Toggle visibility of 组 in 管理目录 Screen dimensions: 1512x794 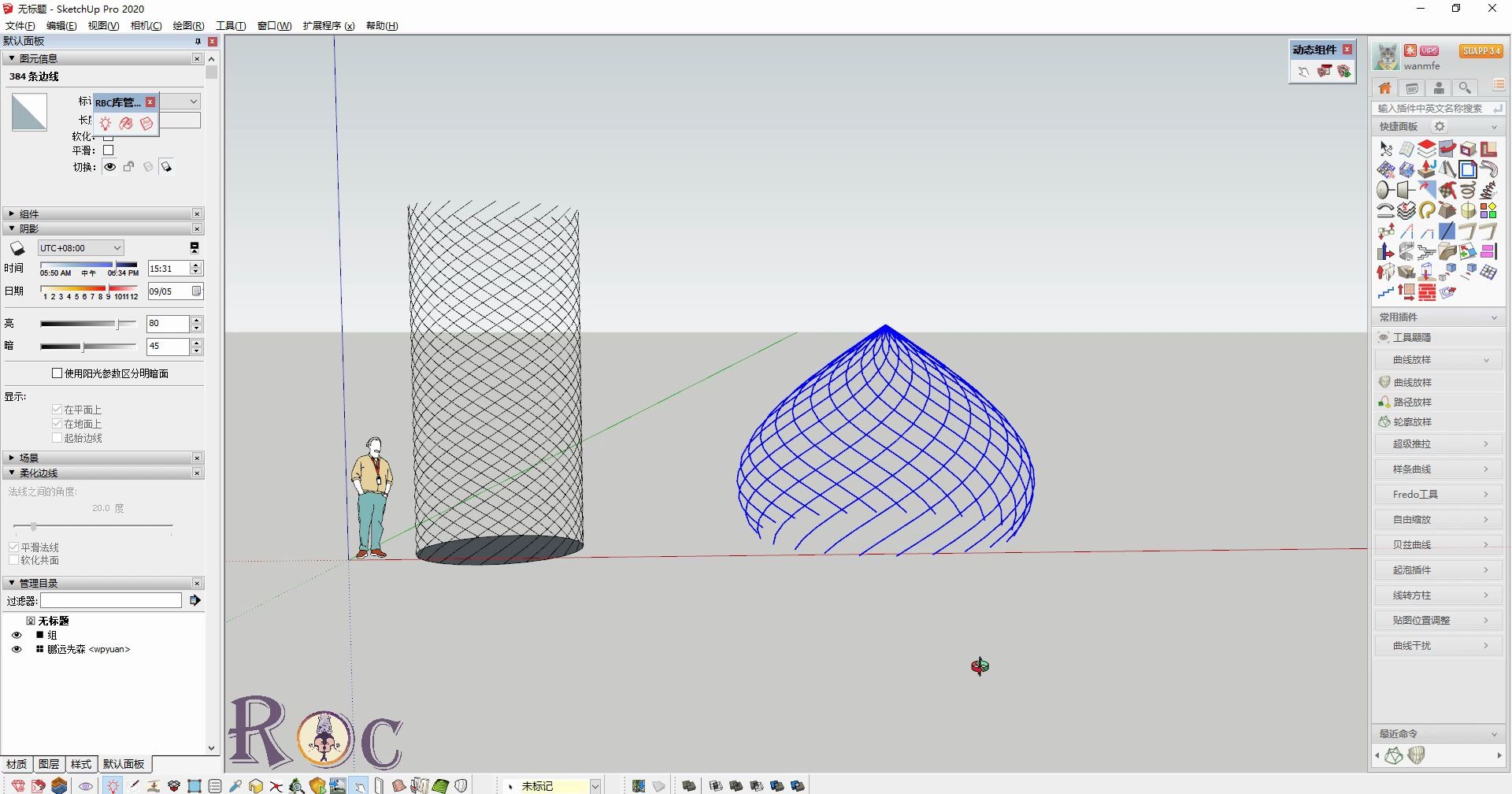click(x=17, y=634)
